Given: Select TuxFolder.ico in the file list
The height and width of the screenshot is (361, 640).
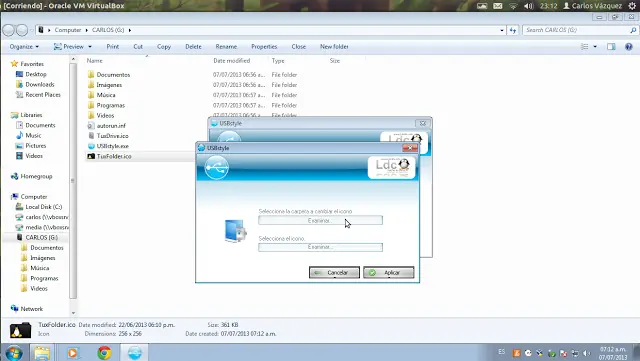Looking at the screenshot, I should [114, 156].
